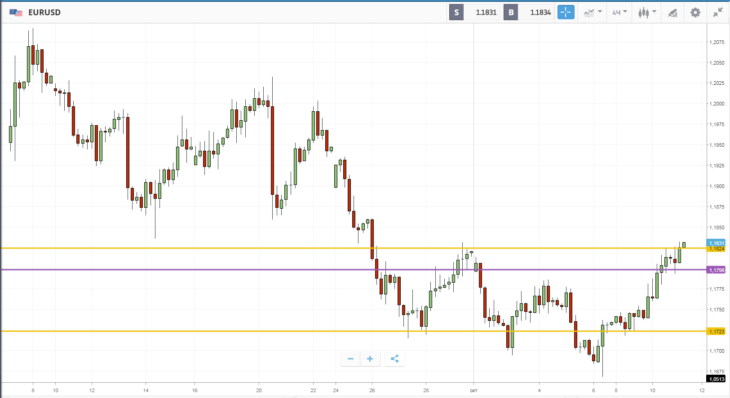The height and width of the screenshot is (398, 730).
Task: Click the buy price 1.1834
Action: 541,13
